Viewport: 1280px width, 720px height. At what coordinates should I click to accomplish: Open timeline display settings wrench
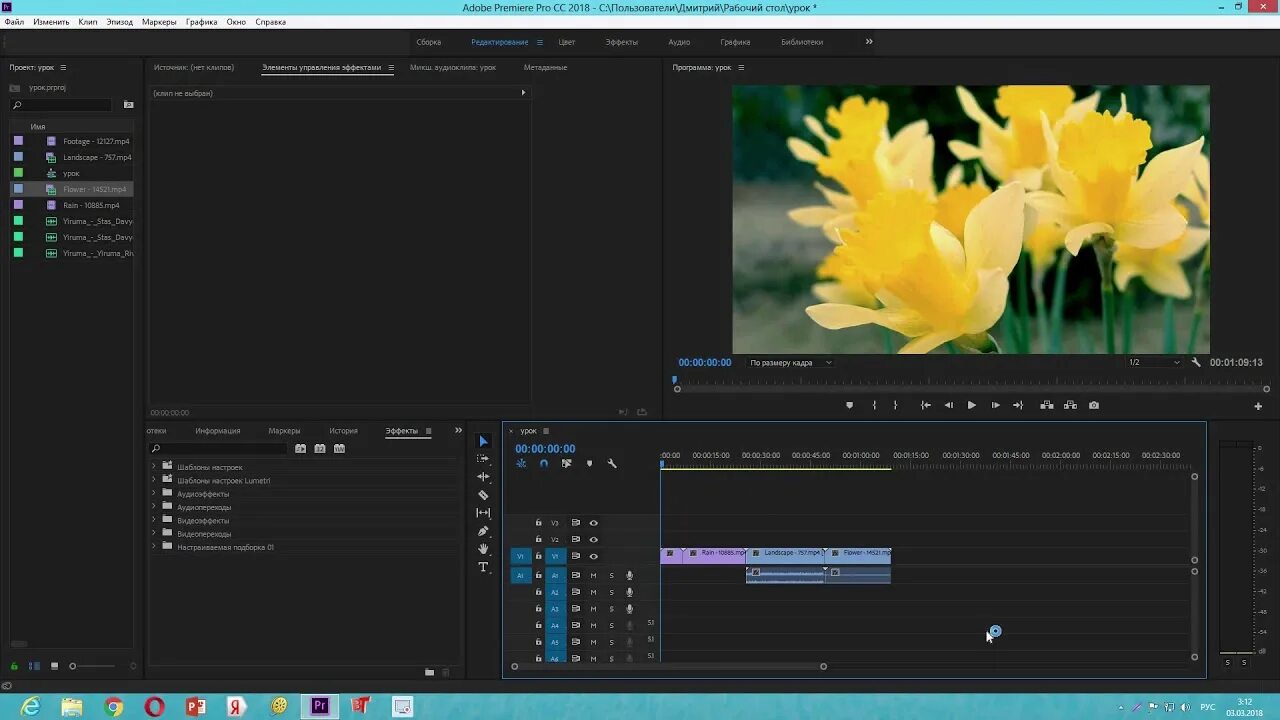[x=612, y=464]
